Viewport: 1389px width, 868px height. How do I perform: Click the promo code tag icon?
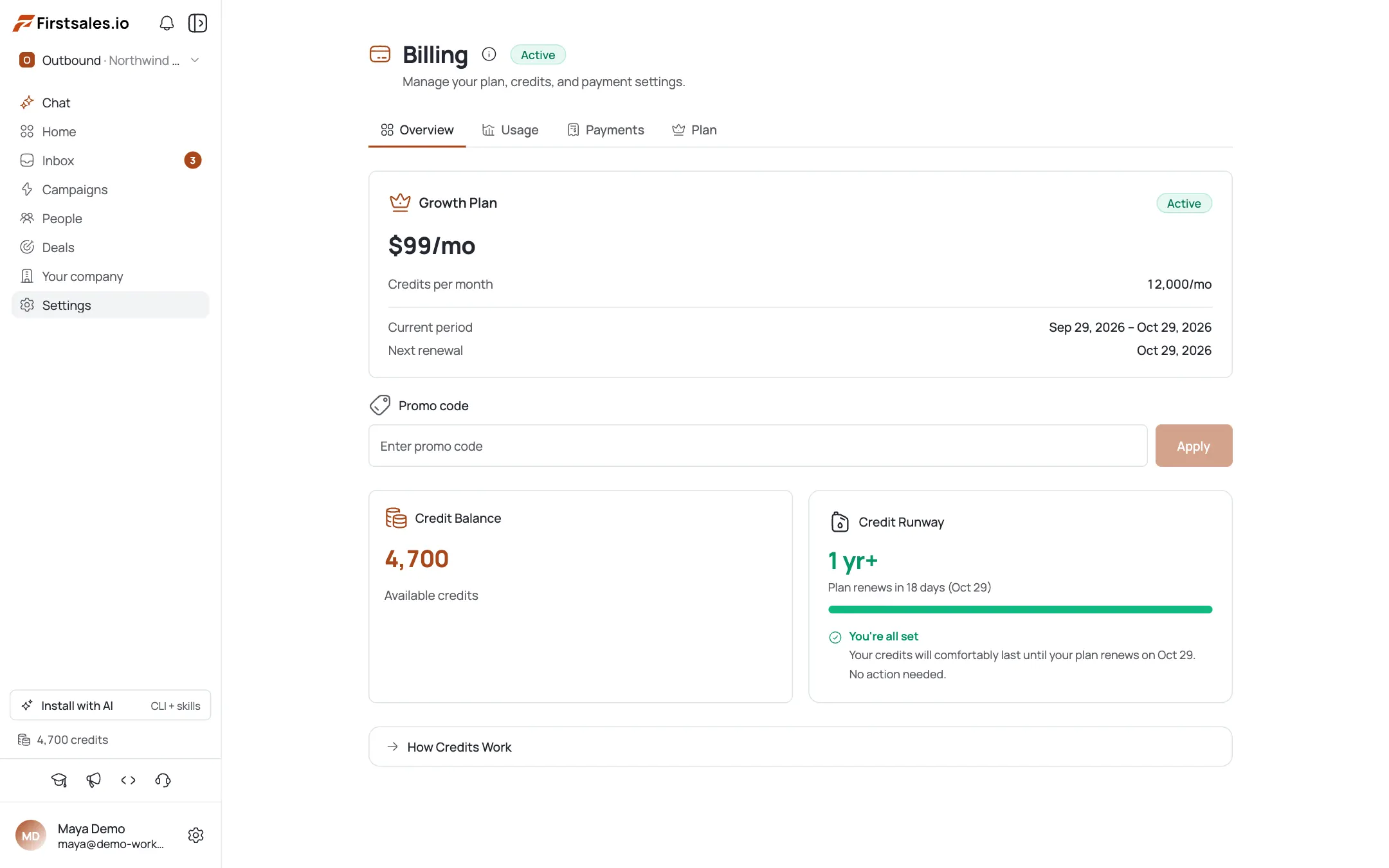coord(380,405)
